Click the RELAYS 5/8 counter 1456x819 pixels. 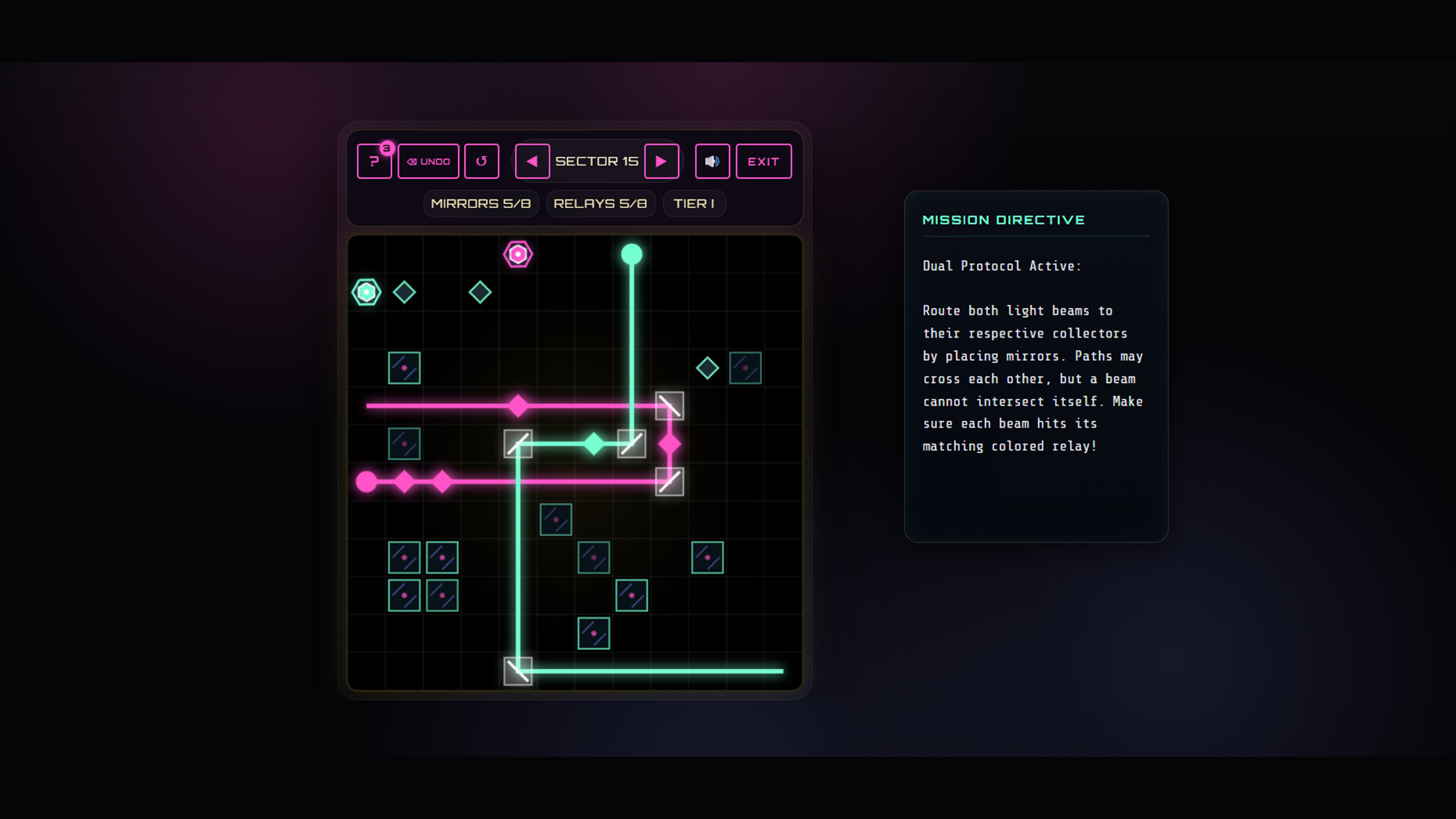coord(601,203)
